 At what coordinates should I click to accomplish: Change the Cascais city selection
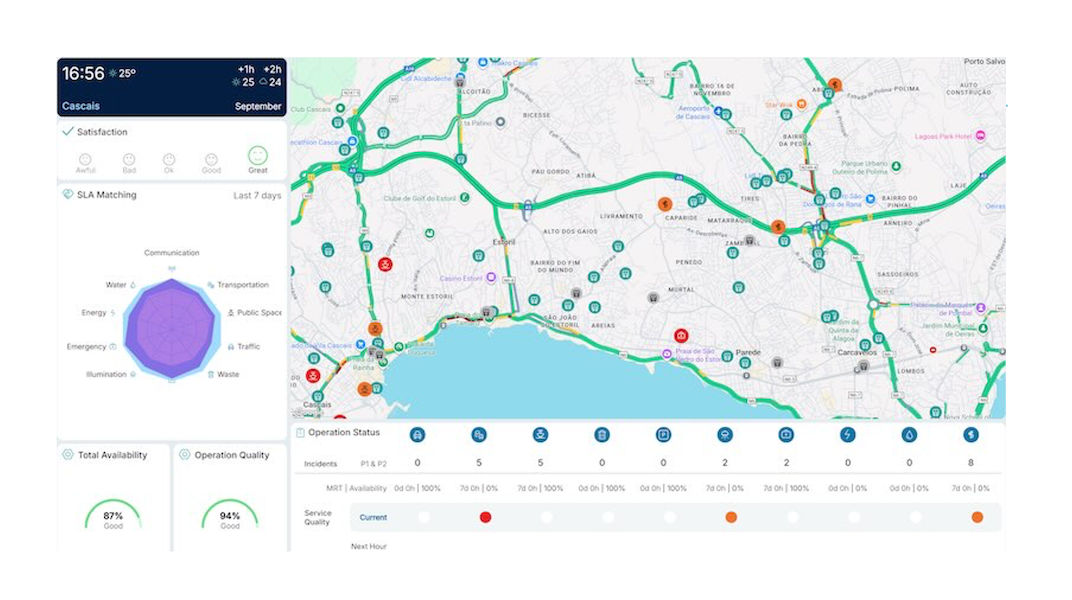coord(81,106)
